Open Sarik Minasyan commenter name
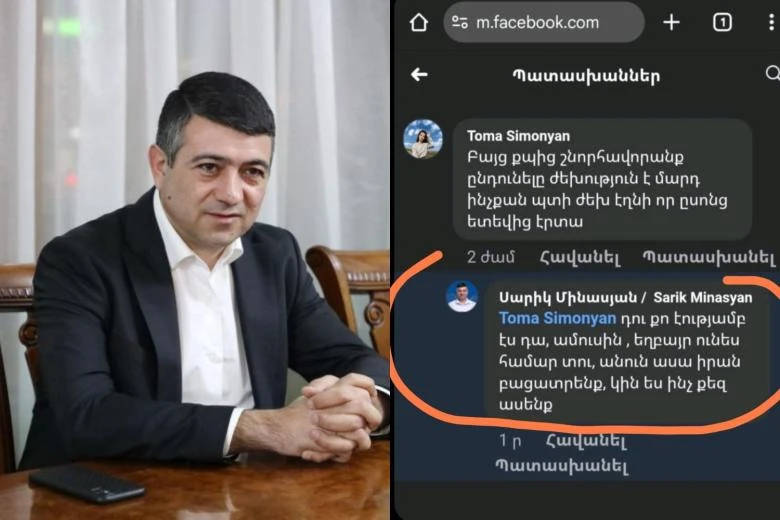Screen dimensions: 780x520 625,298
